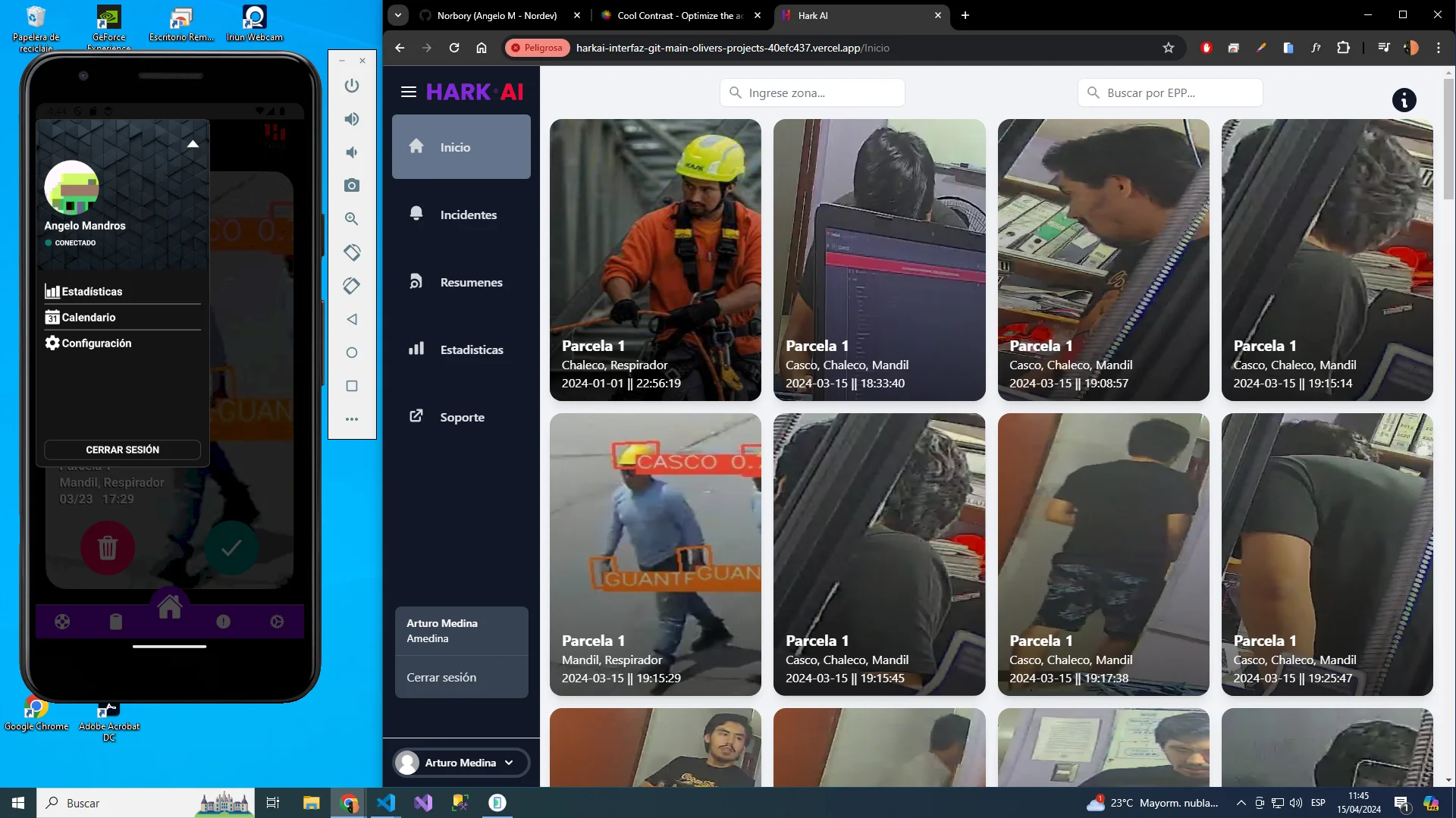Click Cerrar sesión in web sidebar
Viewport: 1456px width, 818px height.
tap(441, 677)
